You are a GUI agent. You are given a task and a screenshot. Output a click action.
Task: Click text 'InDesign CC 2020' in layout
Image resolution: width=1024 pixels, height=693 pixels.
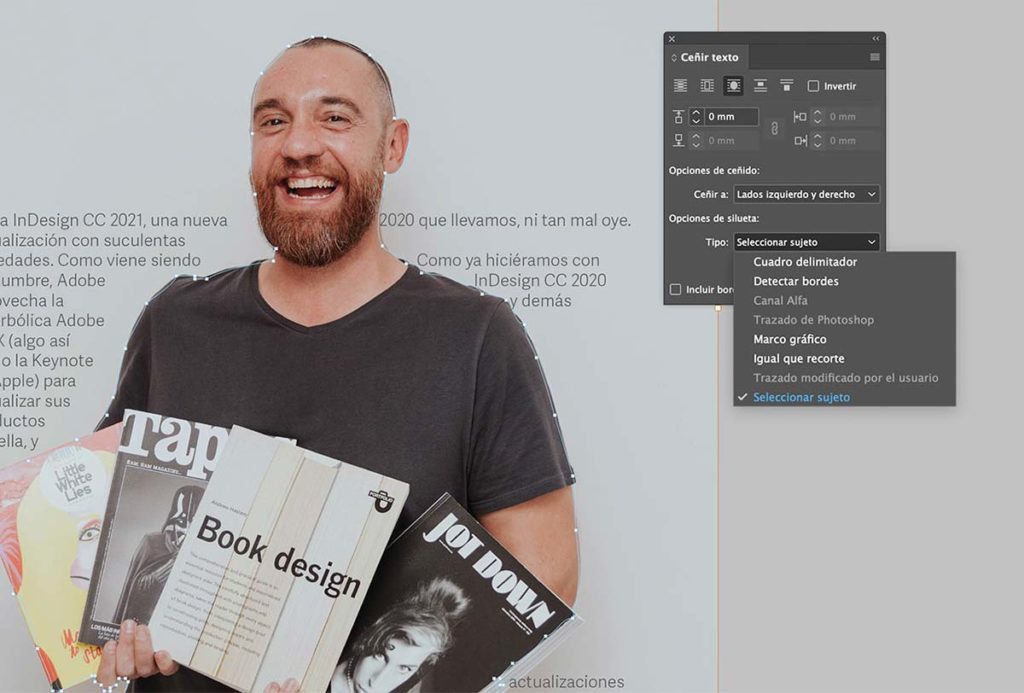point(540,280)
